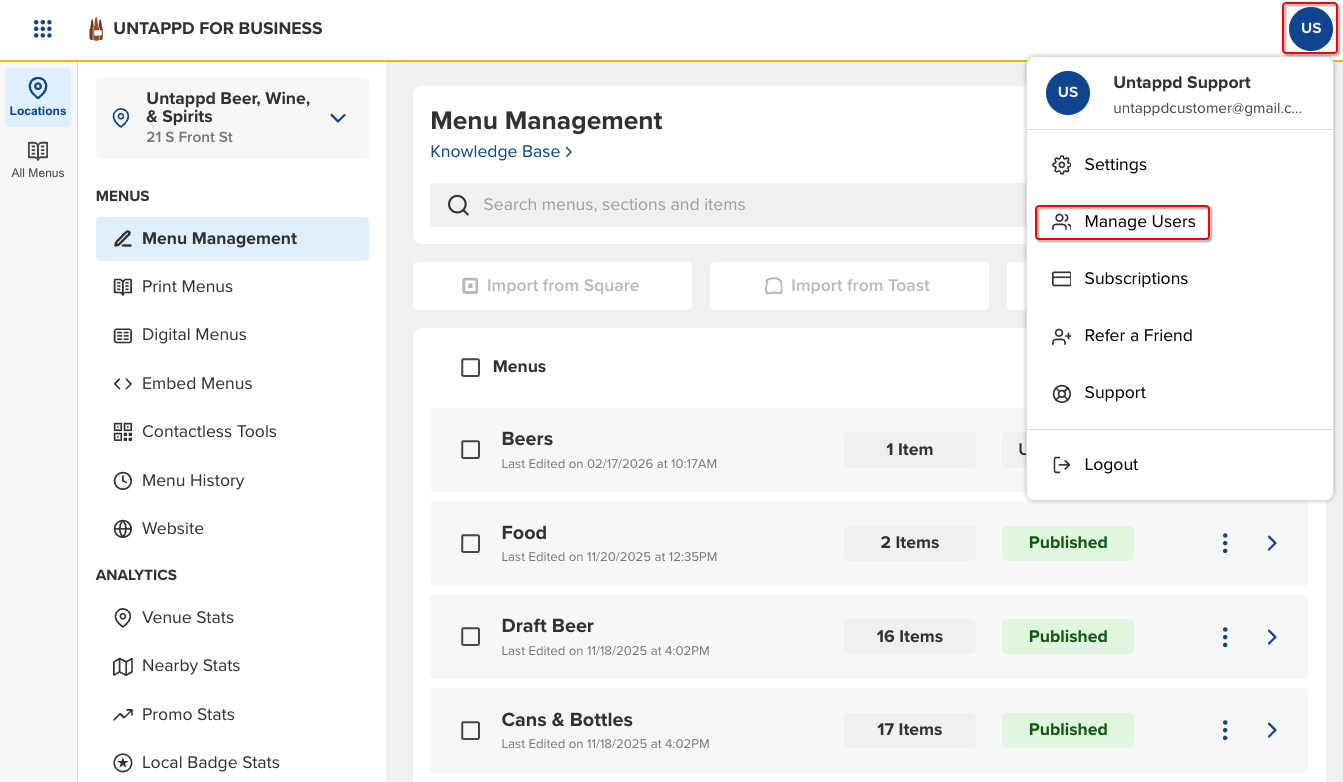Open the apps grid launcher icon
The width and height of the screenshot is (1343, 782).
click(42, 29)
